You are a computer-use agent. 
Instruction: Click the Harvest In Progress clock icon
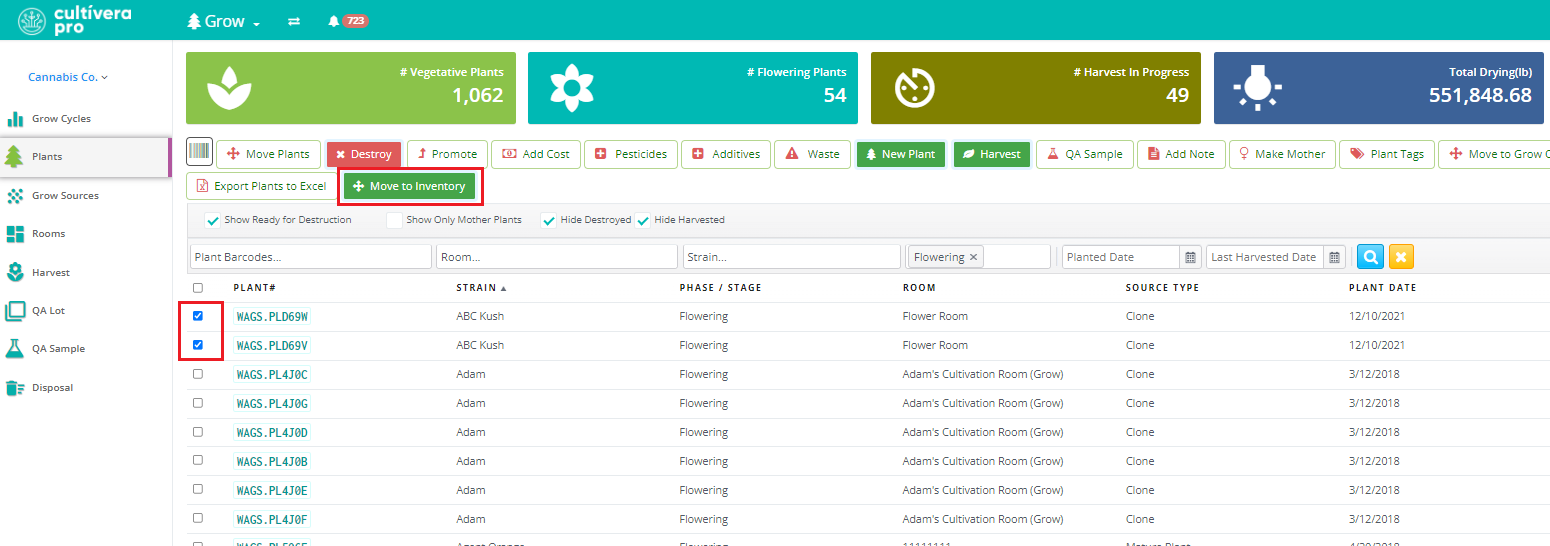pos(914,88)
